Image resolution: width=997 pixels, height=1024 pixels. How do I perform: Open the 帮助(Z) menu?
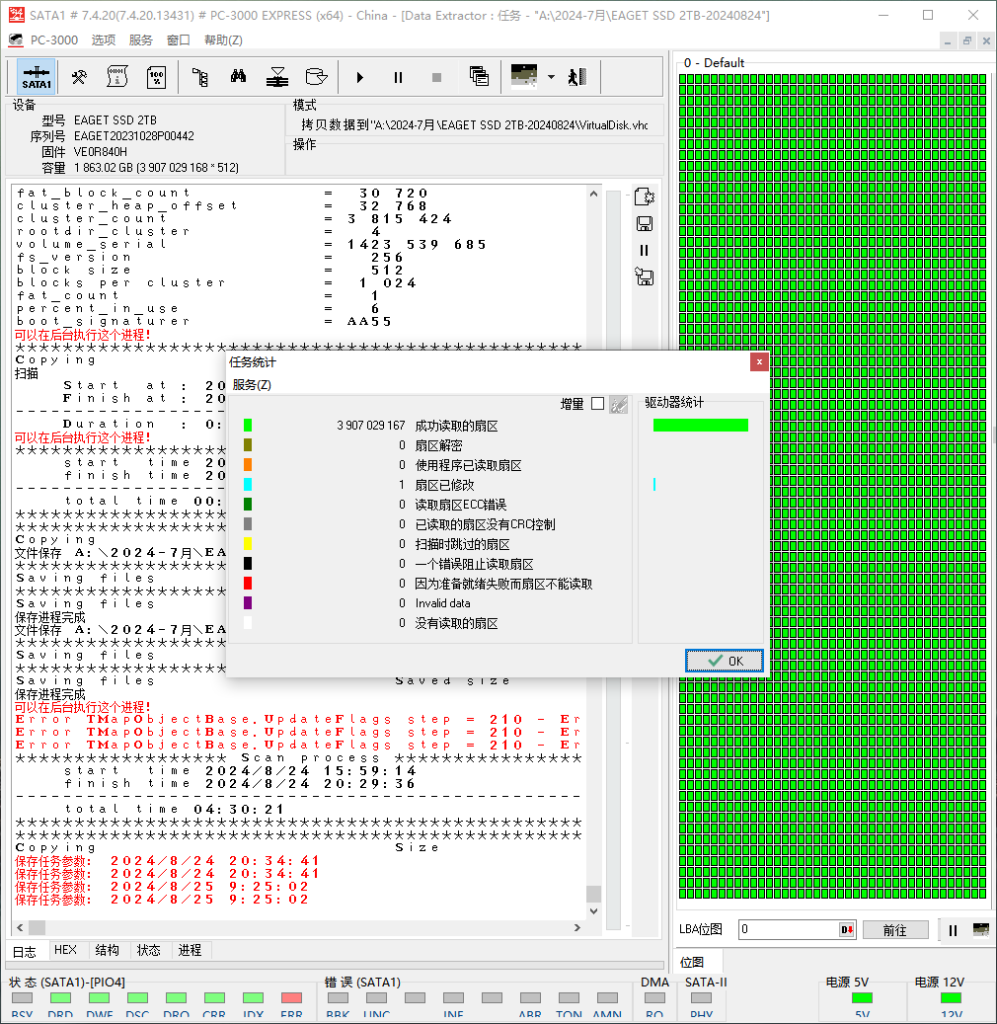point(223,40)
